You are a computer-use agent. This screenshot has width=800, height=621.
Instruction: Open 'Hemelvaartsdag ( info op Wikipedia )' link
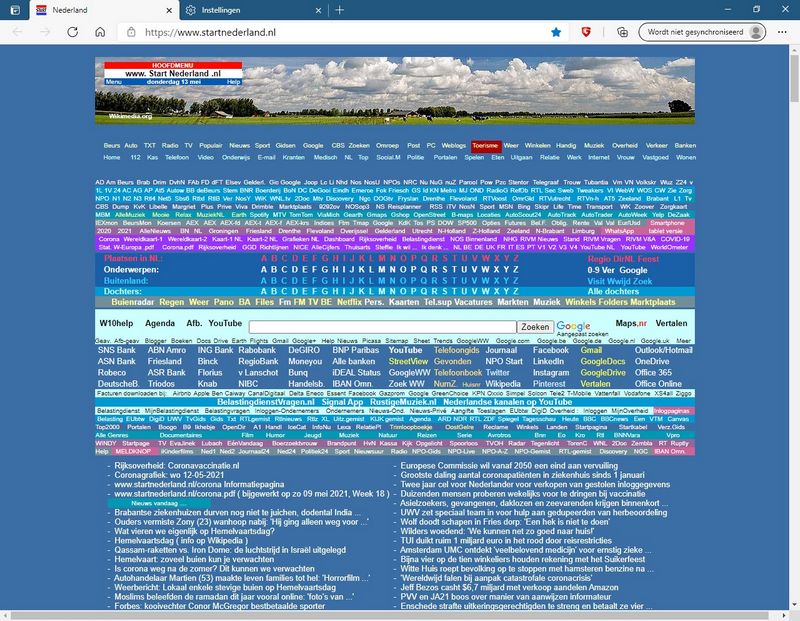(x=181, y=540)
